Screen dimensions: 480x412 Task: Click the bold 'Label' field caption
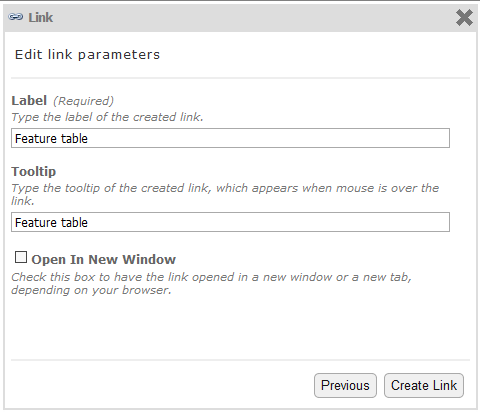(x=29, y=100)
